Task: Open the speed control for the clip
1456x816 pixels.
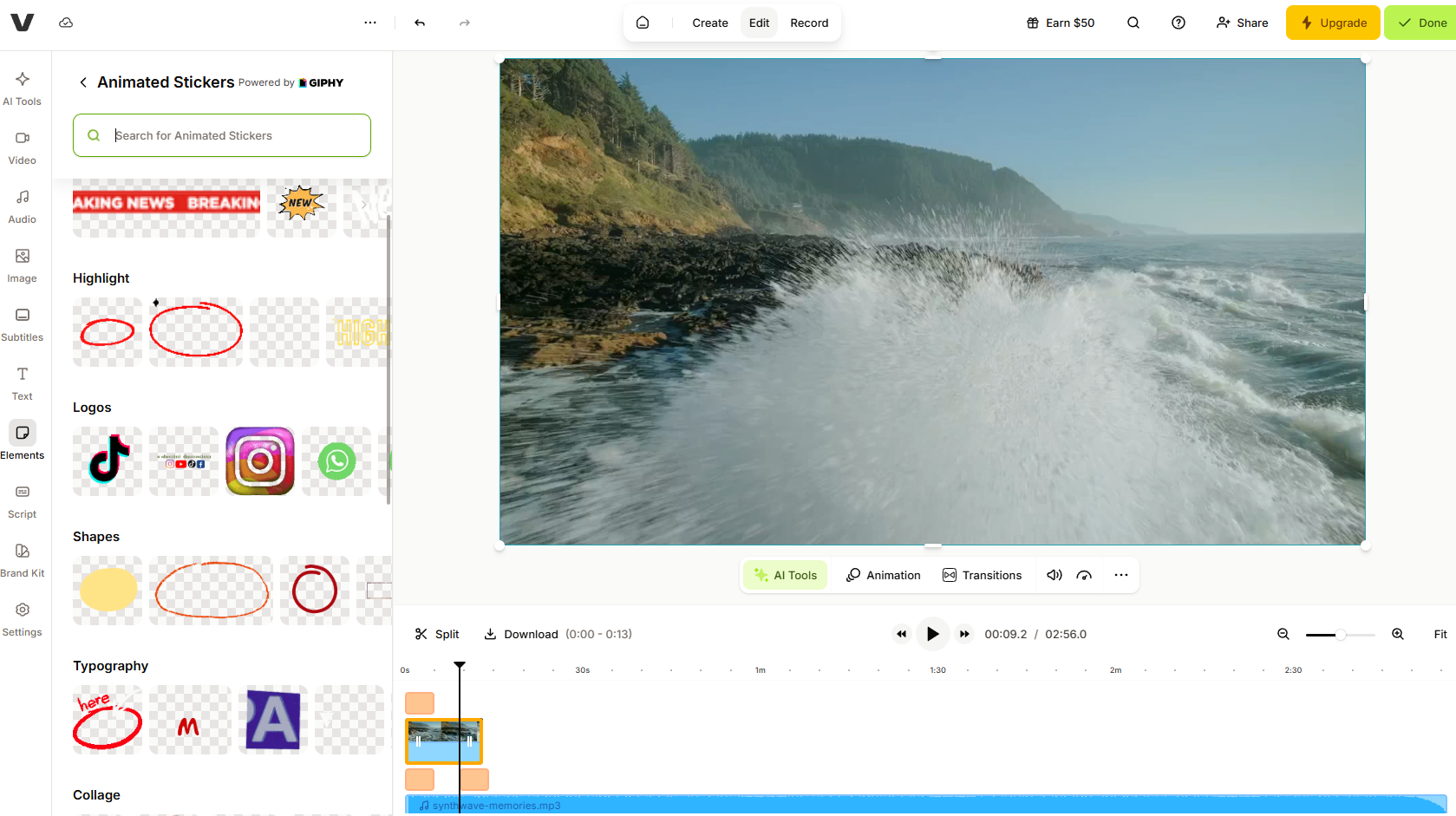Action: click(x=1084, y=575)
